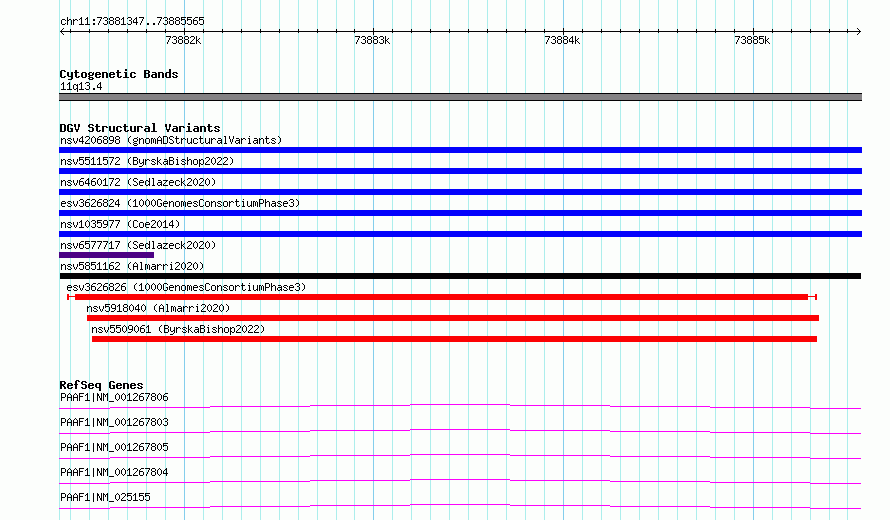
Task: Click the PAAF1|NM_025155 transcript label
Action: 105,497
